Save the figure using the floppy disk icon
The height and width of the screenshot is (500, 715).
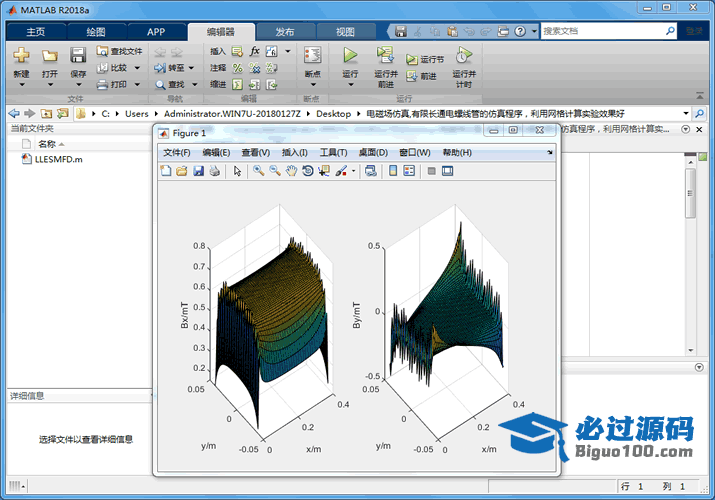click(198, 171)
